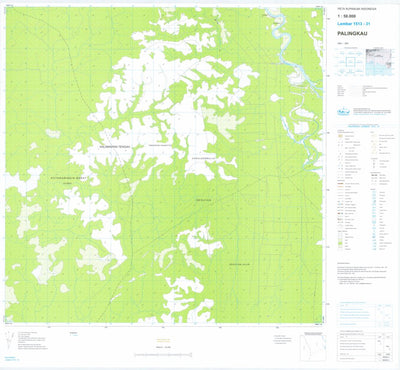Click the blue publisher logo
The width and height of the screenshot is (400, 370).
point(343,112)
